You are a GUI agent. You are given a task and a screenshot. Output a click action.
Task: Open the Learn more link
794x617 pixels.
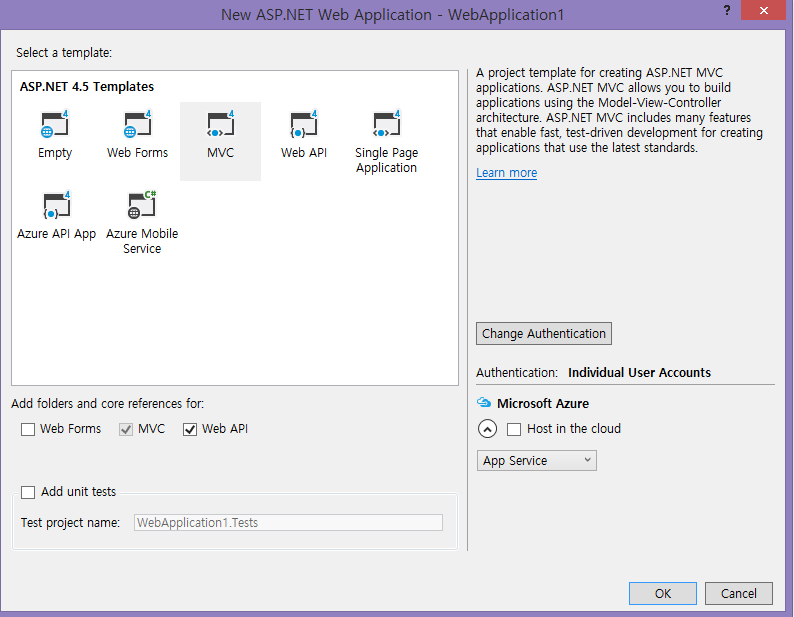click(506, 173)
